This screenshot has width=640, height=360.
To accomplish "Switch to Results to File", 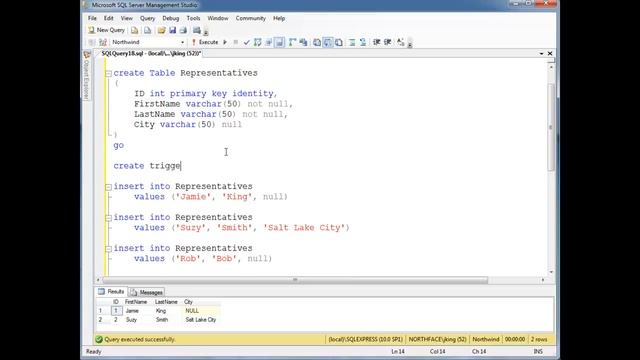I will click(x=339, y=42).
